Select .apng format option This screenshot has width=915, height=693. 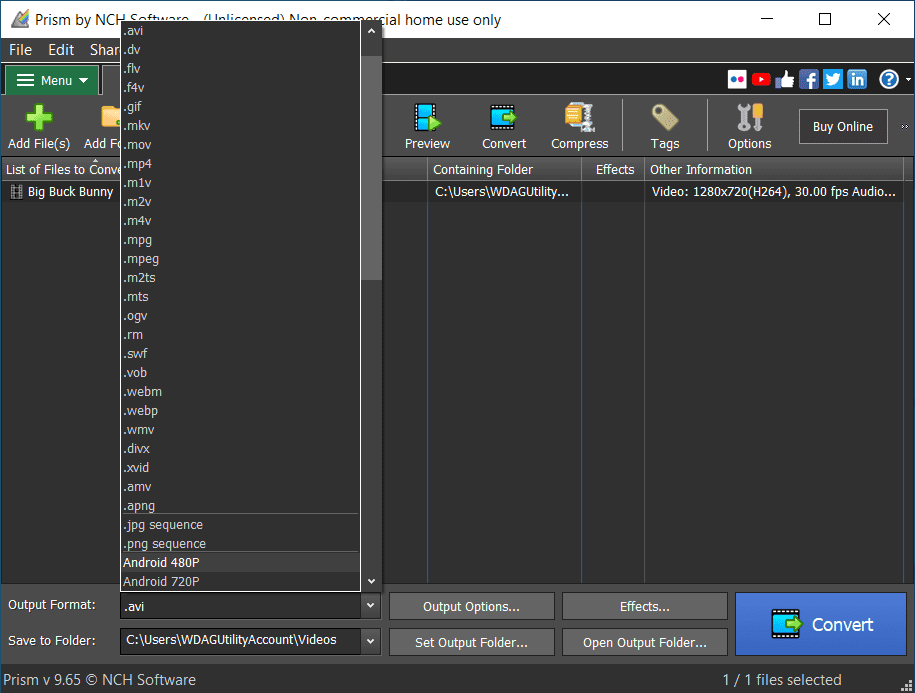240,506
